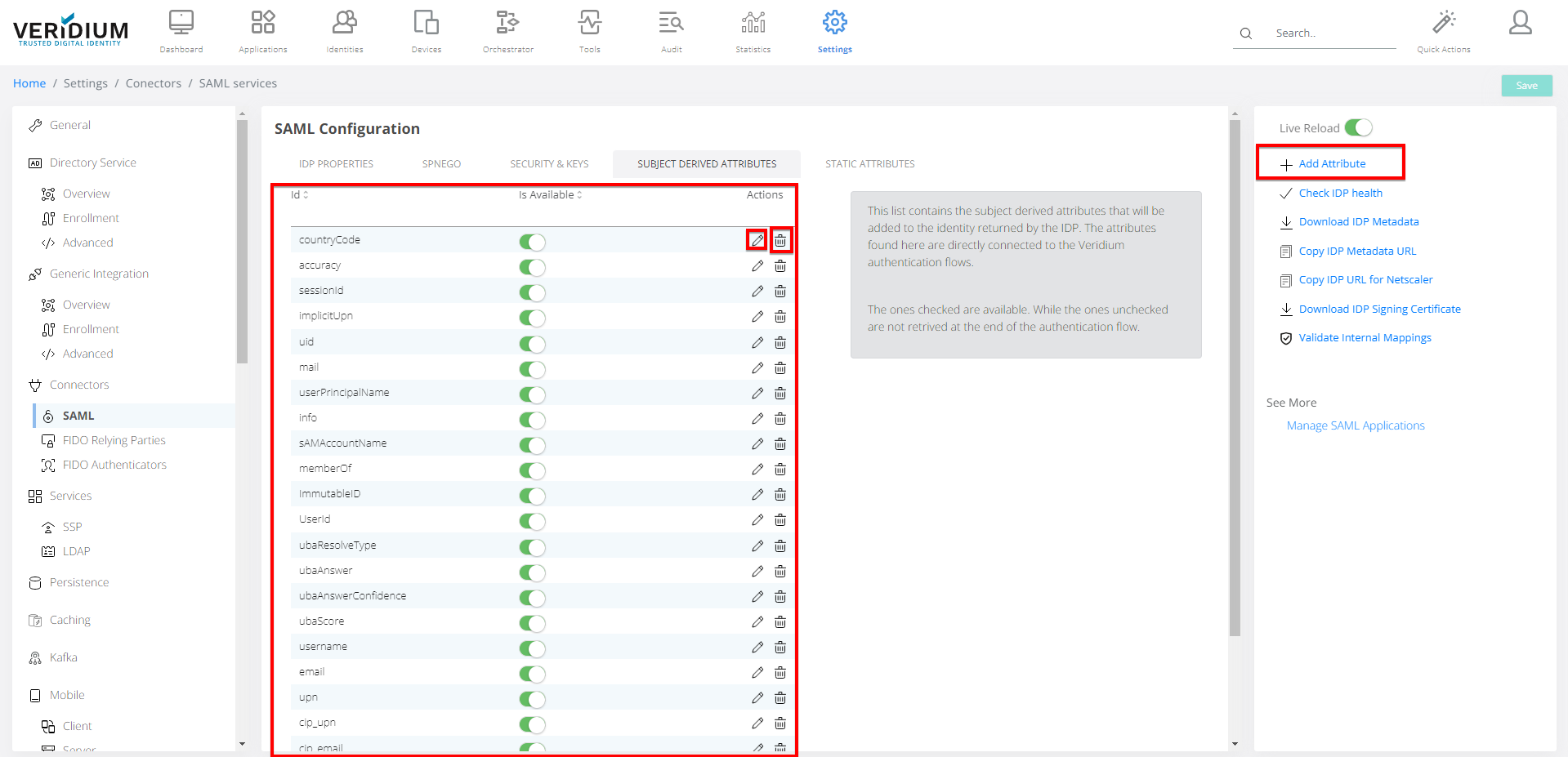Disable availability for the mail attribute
The height and width of the screenshot is (757, 1568).
[x=532, y=369]
